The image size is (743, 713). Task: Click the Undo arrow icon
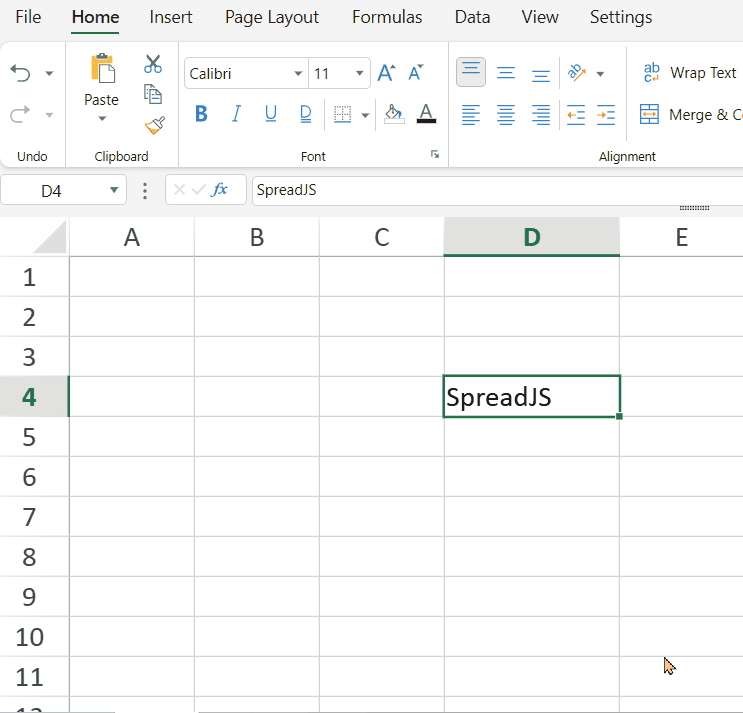tap(20, 73)
